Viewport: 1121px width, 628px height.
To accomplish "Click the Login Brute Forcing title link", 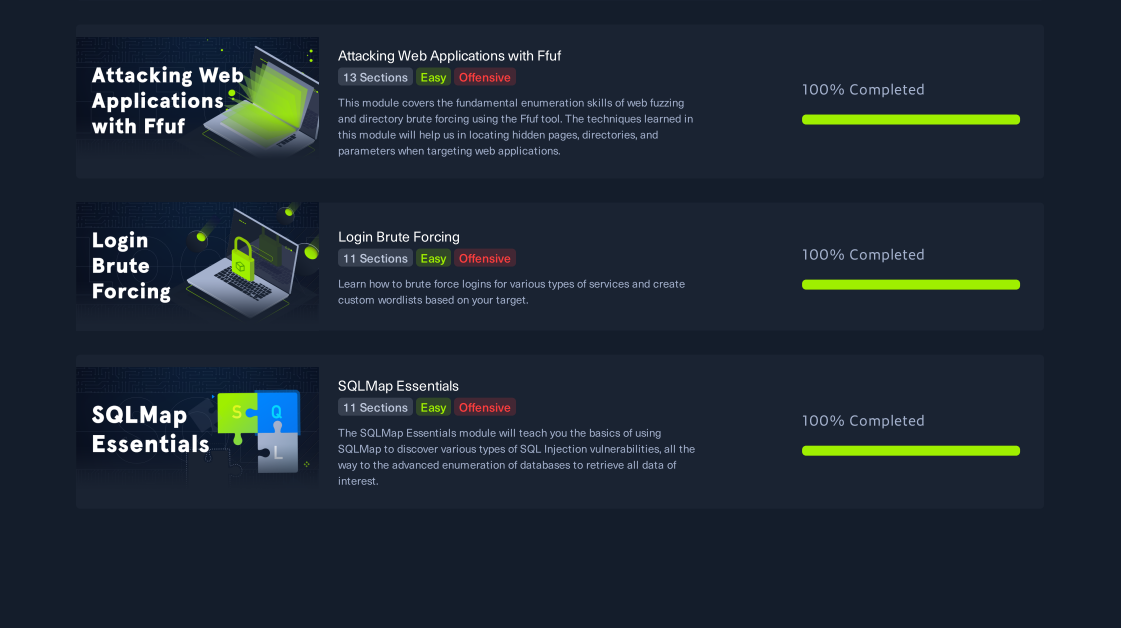I will 398,237.
